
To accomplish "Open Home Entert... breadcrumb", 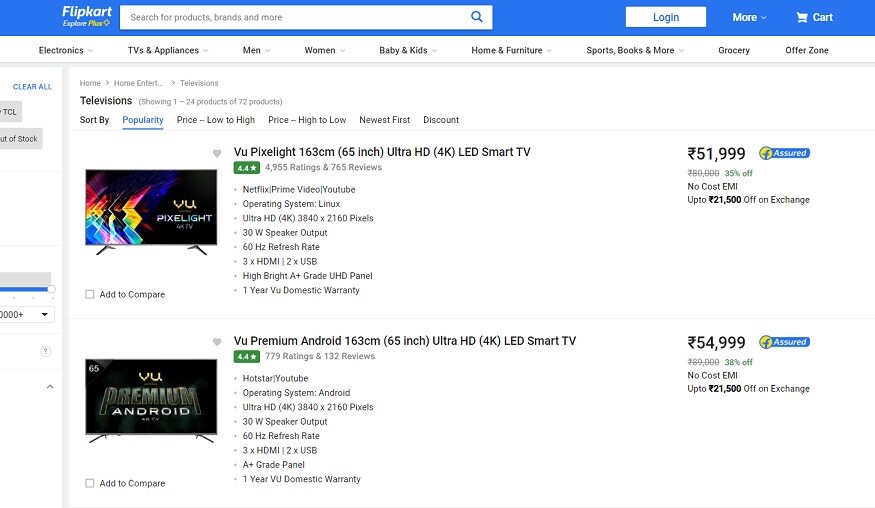I will [x=138, y=83].
